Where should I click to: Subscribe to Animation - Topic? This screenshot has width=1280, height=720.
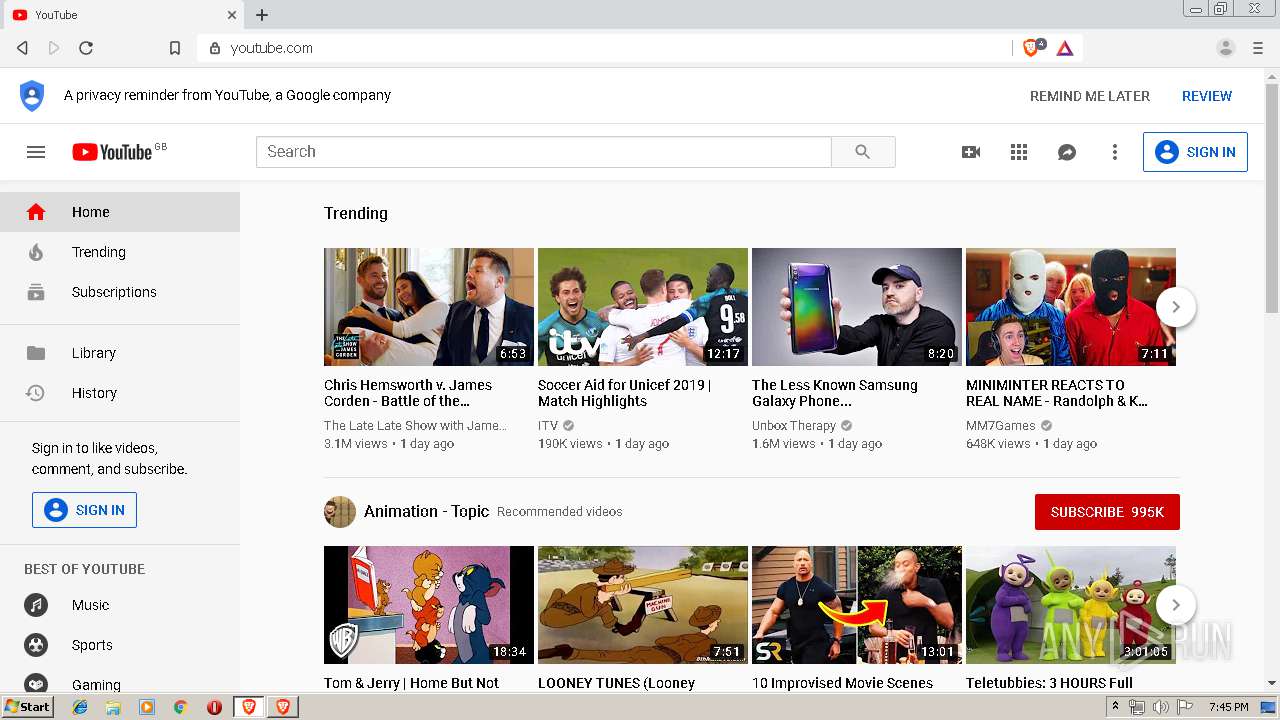1107,512
